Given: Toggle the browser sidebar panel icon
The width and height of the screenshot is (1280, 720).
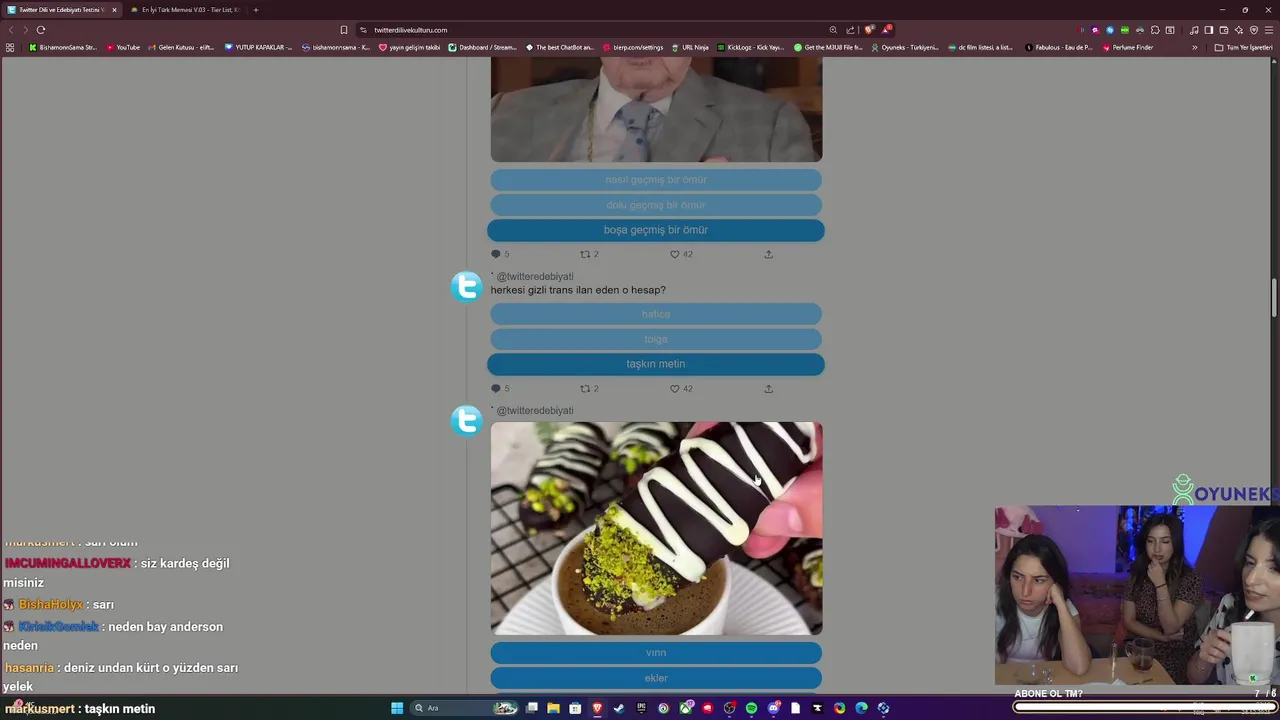Looking at the screenshot, I should click(1208, 30).
